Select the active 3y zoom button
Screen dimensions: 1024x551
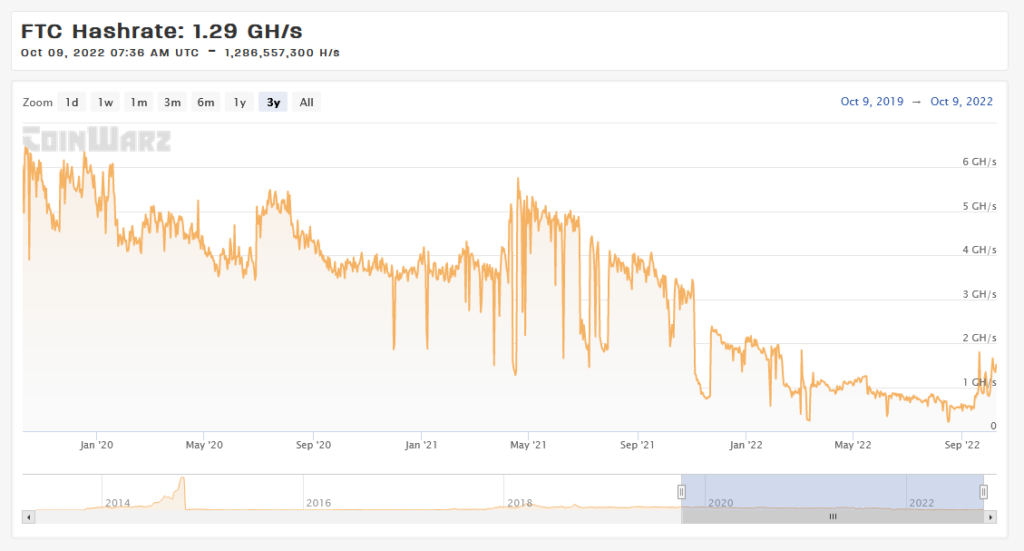click(x=273, y=102)
